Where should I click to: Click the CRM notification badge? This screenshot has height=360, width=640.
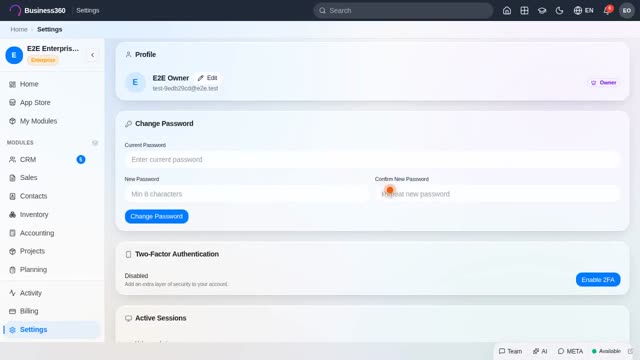pyautogui.click(x=81, y=160)
